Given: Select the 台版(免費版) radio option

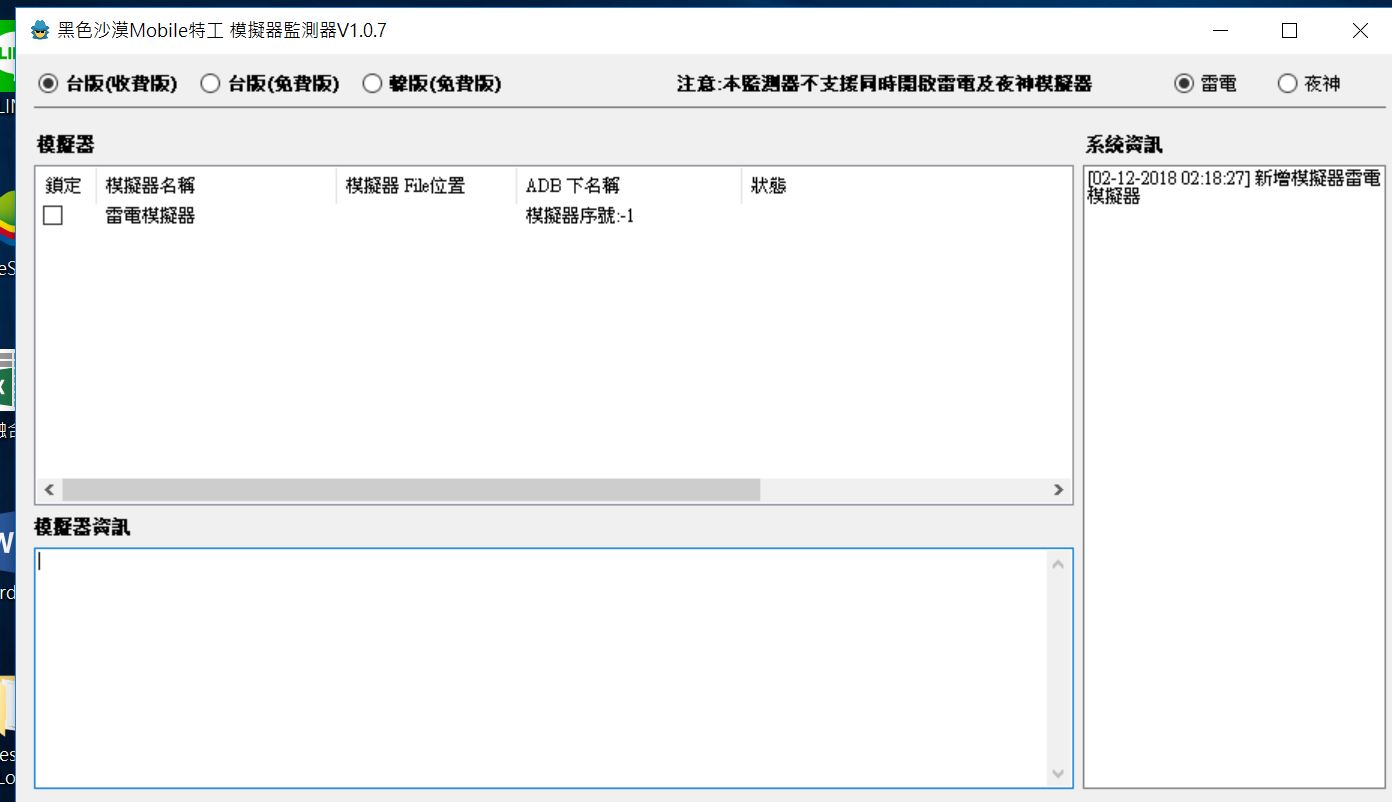Looking at the screenshot, I should (270, 84).
